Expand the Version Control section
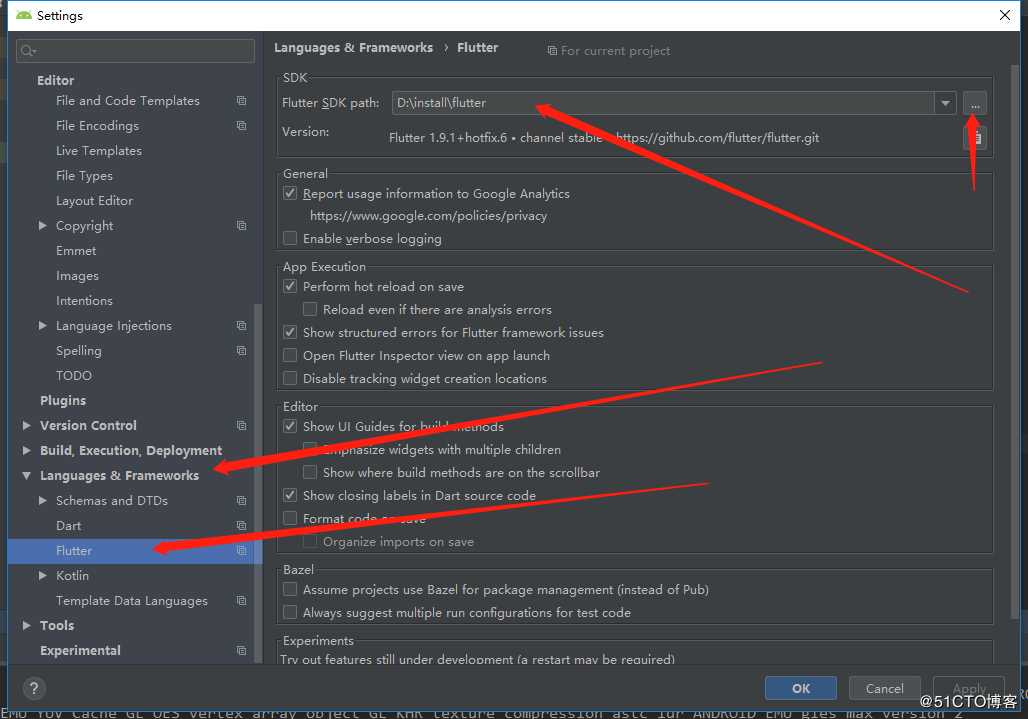This screenshot has width=1028, height=719. [27, 425]
